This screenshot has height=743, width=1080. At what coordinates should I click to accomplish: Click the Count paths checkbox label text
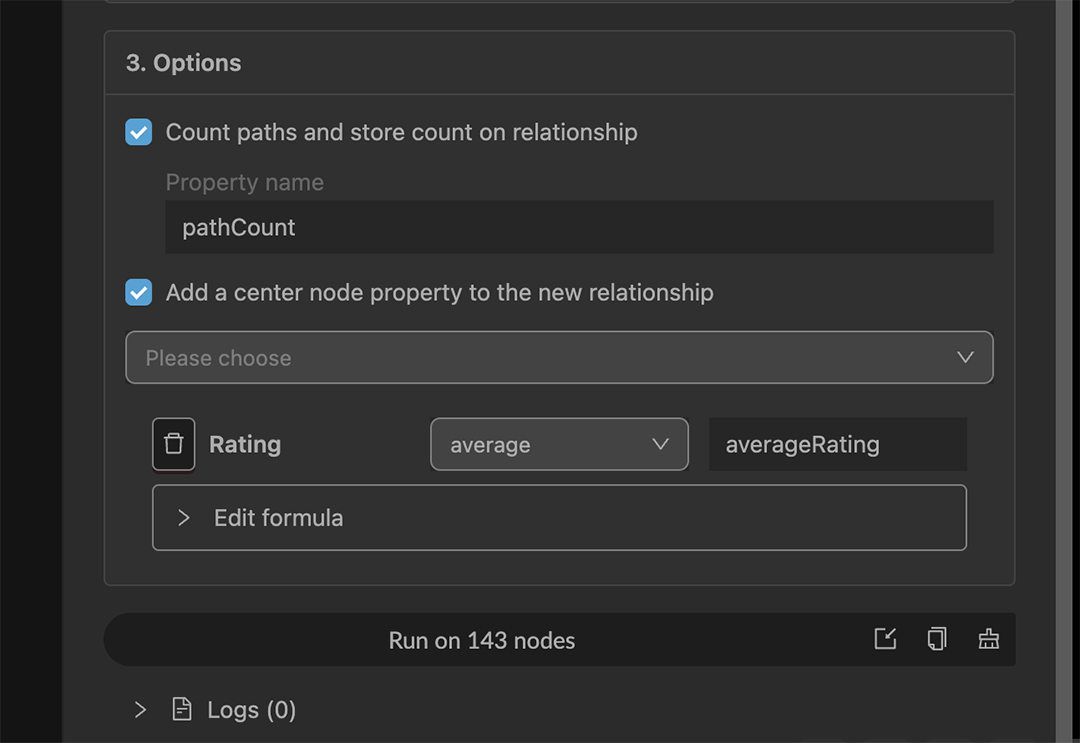[x=401, y=132]
